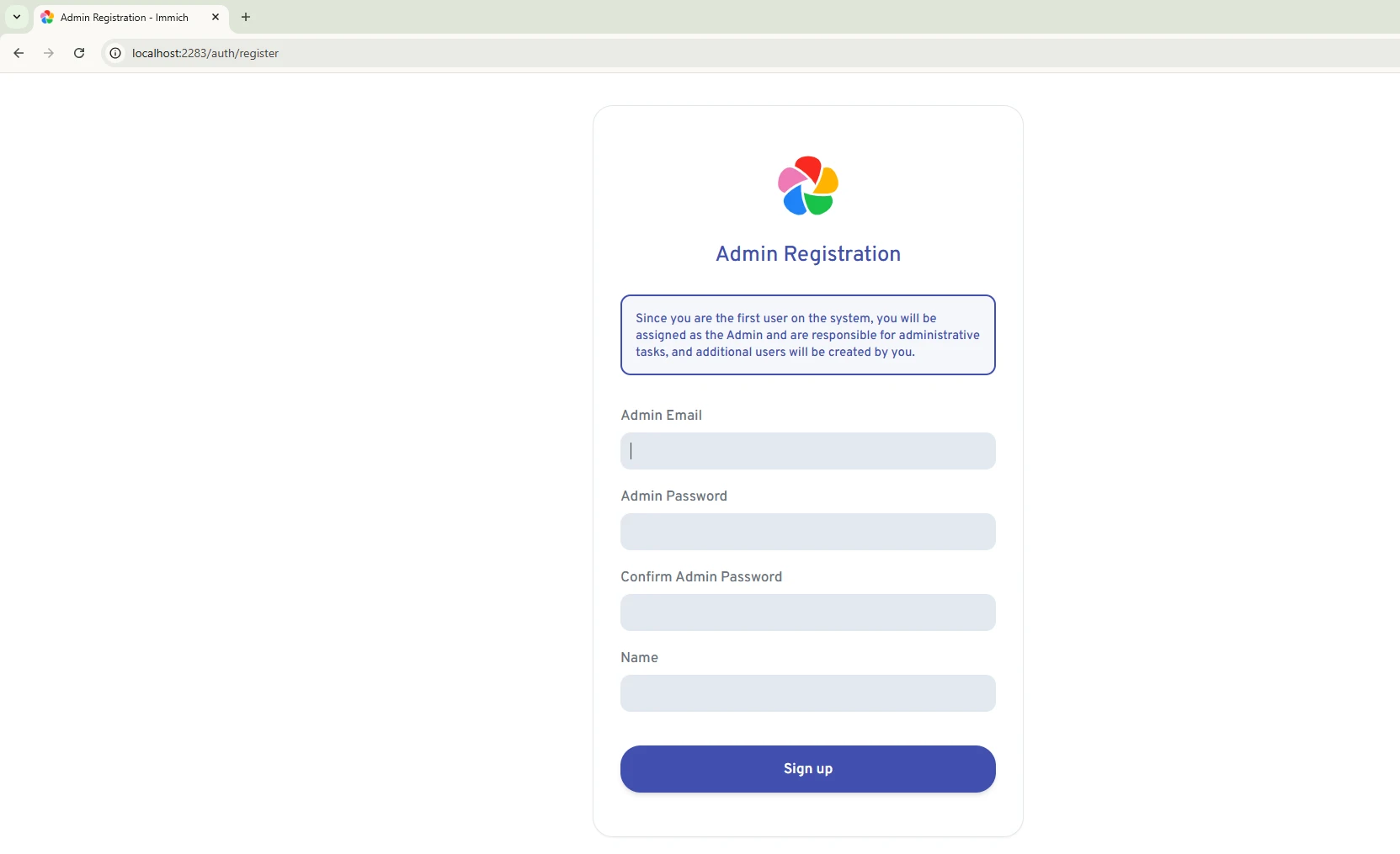Click the Admin Registration heading

click(807, 254)
